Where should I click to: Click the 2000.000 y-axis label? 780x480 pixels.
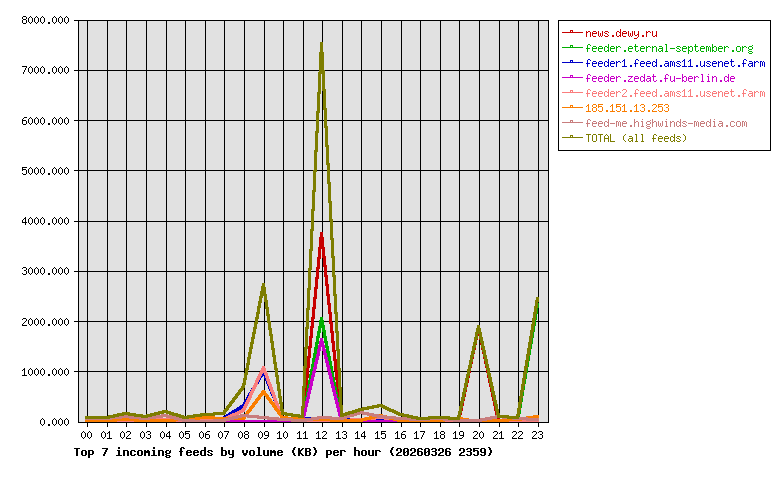[x=45, y=322]
